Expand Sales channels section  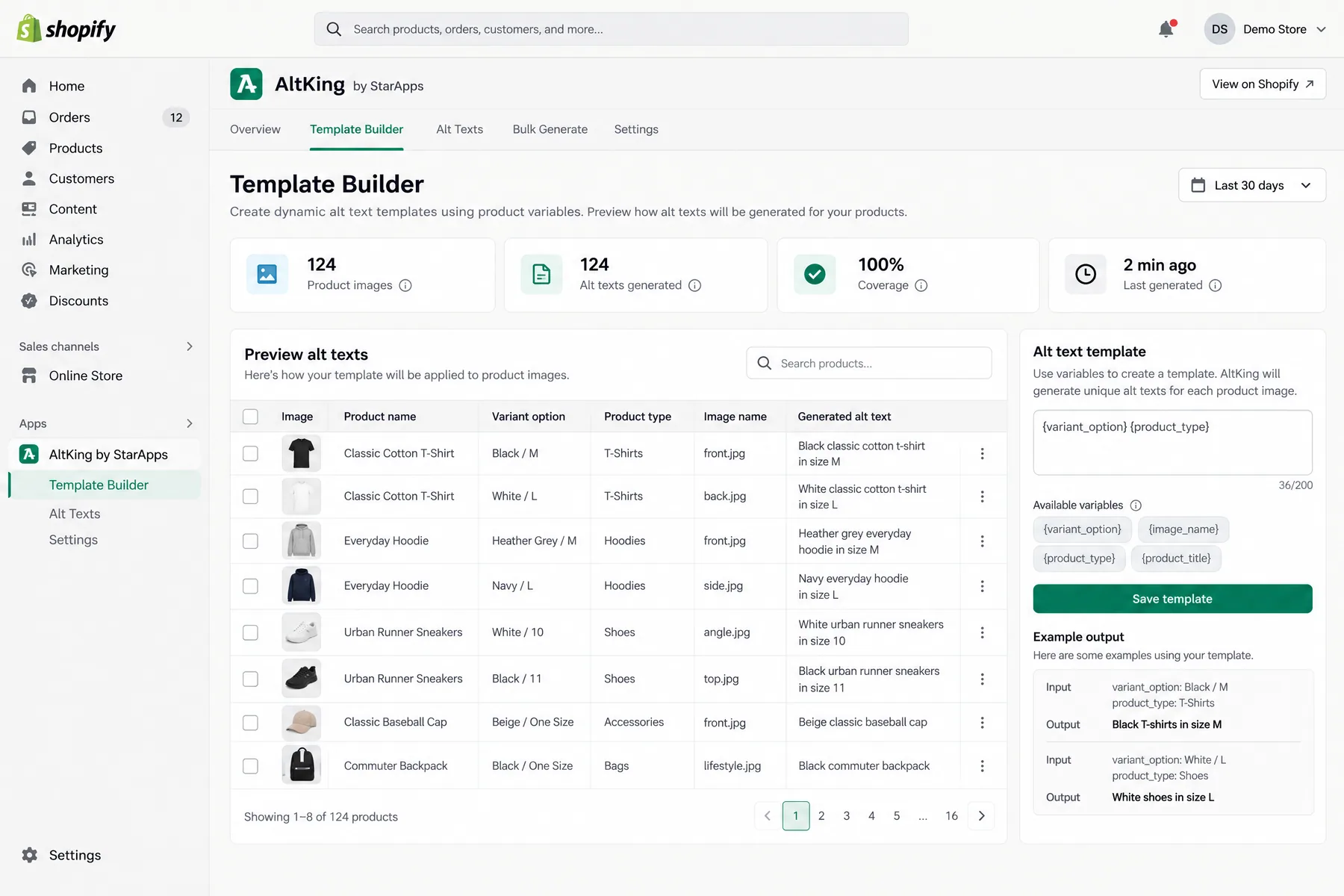pyautogui.click(x=190, y=346)
